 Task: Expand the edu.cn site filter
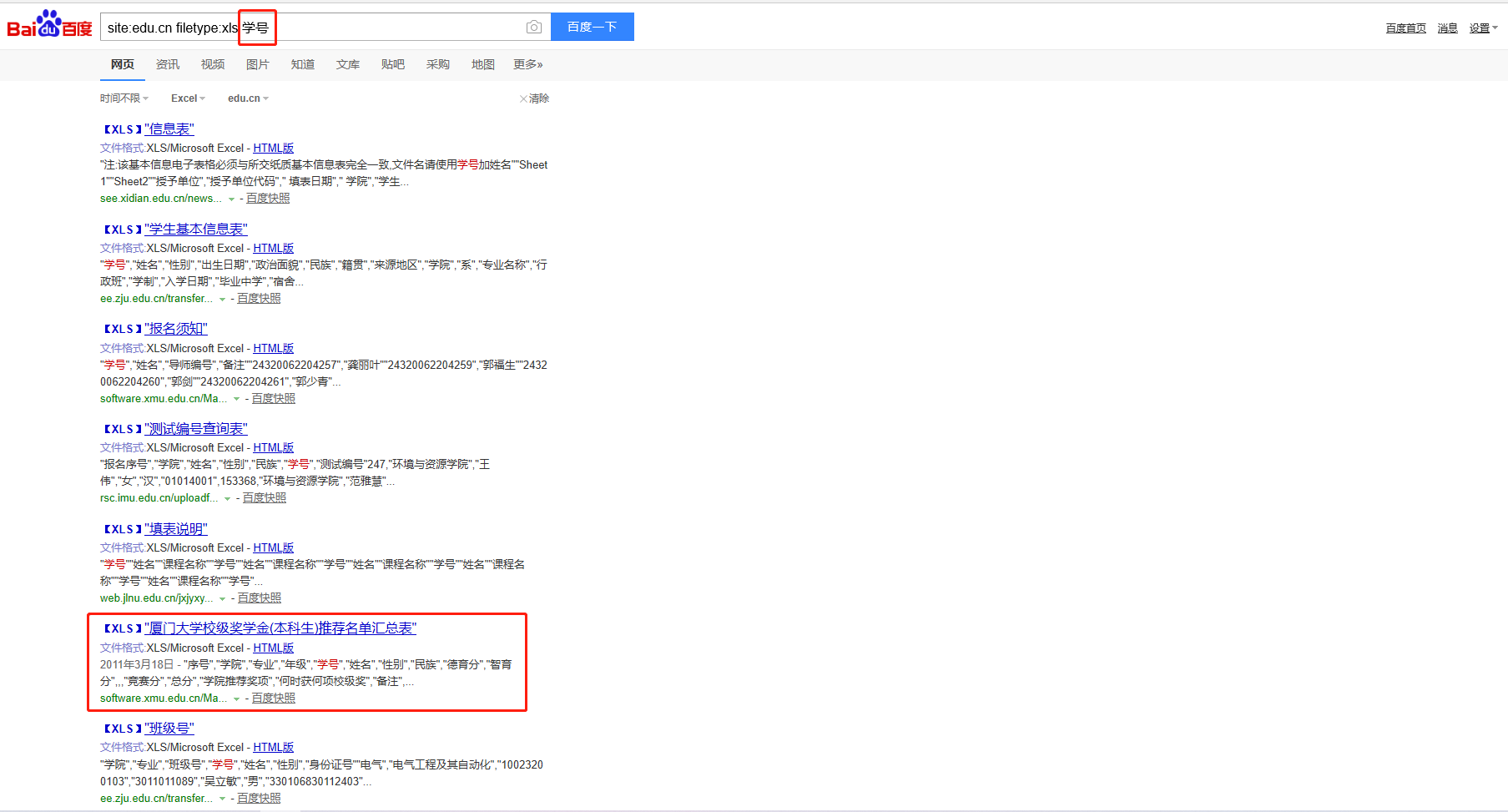248,98
